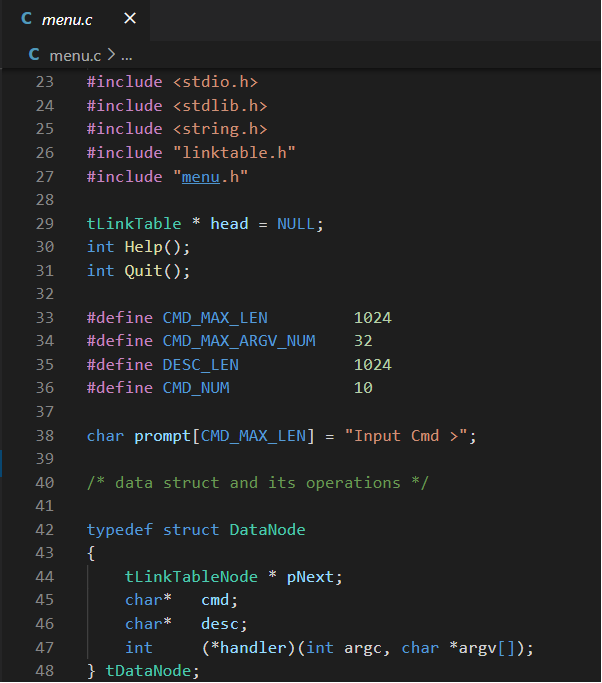
Task: Click the CMD_MAX_ARGV_NUM macro name
Action: coord(239,341)
